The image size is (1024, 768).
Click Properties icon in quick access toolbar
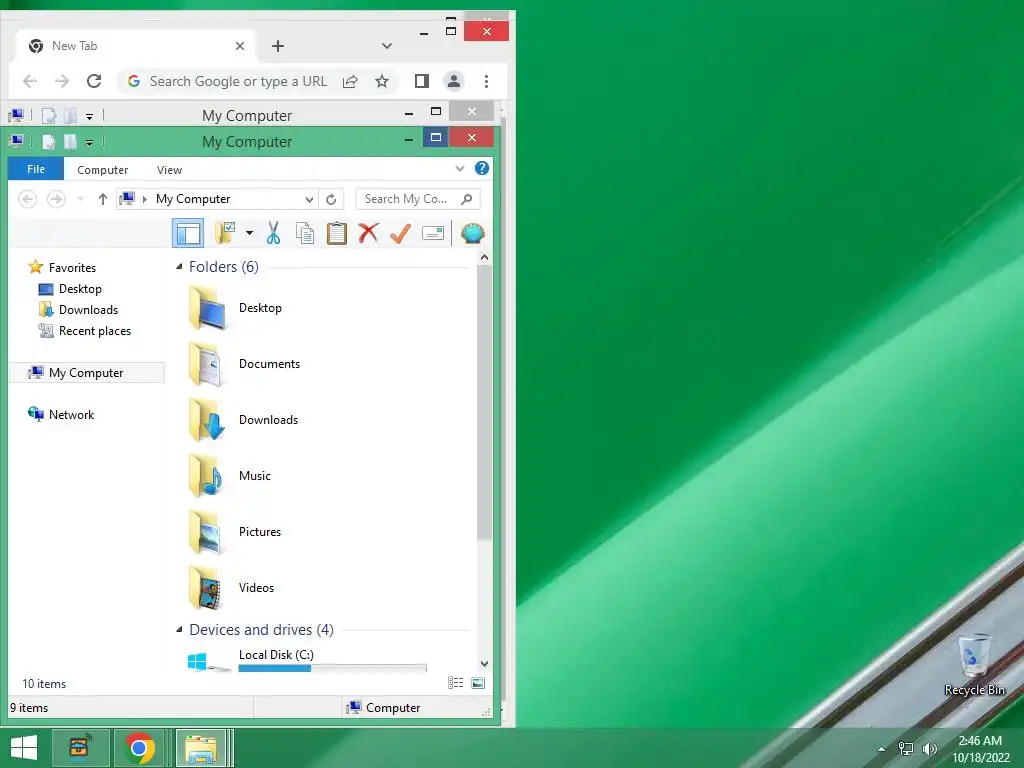coord(48,142)
